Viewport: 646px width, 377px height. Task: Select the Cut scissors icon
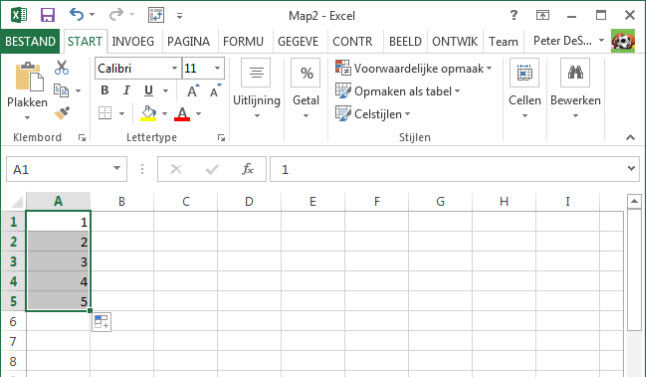click(62, 68)
